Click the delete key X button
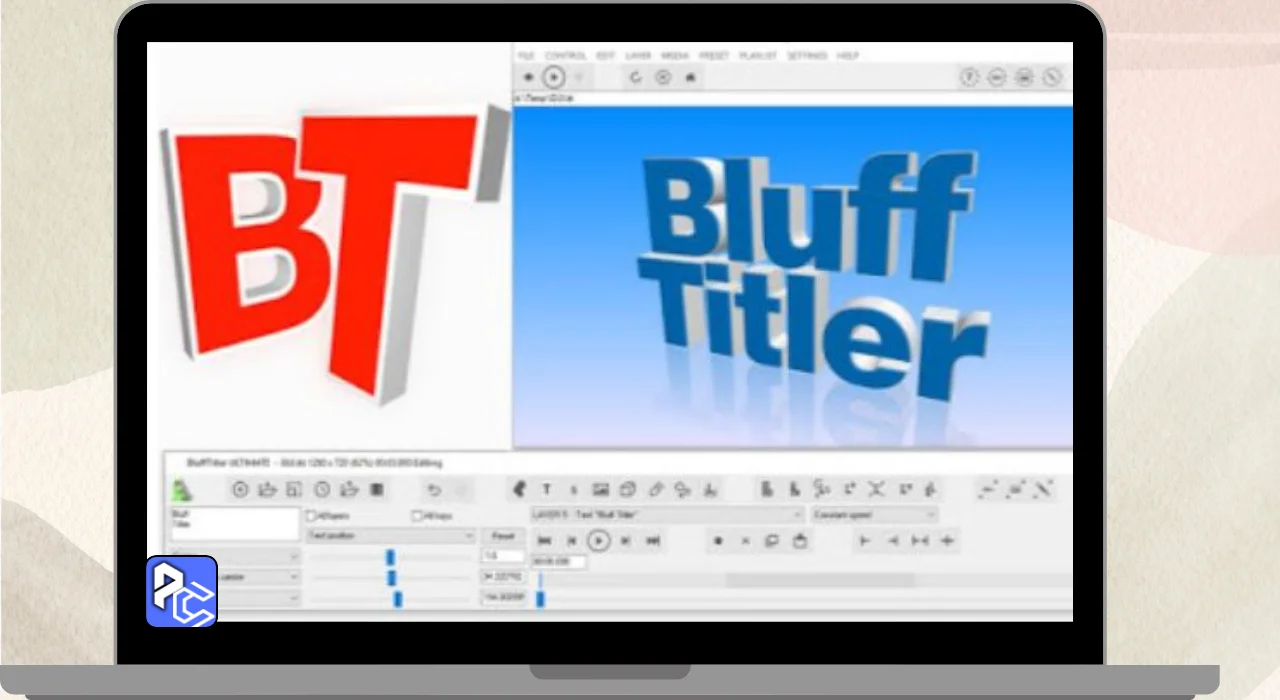 pyautogui.click(x=745, y=541)
